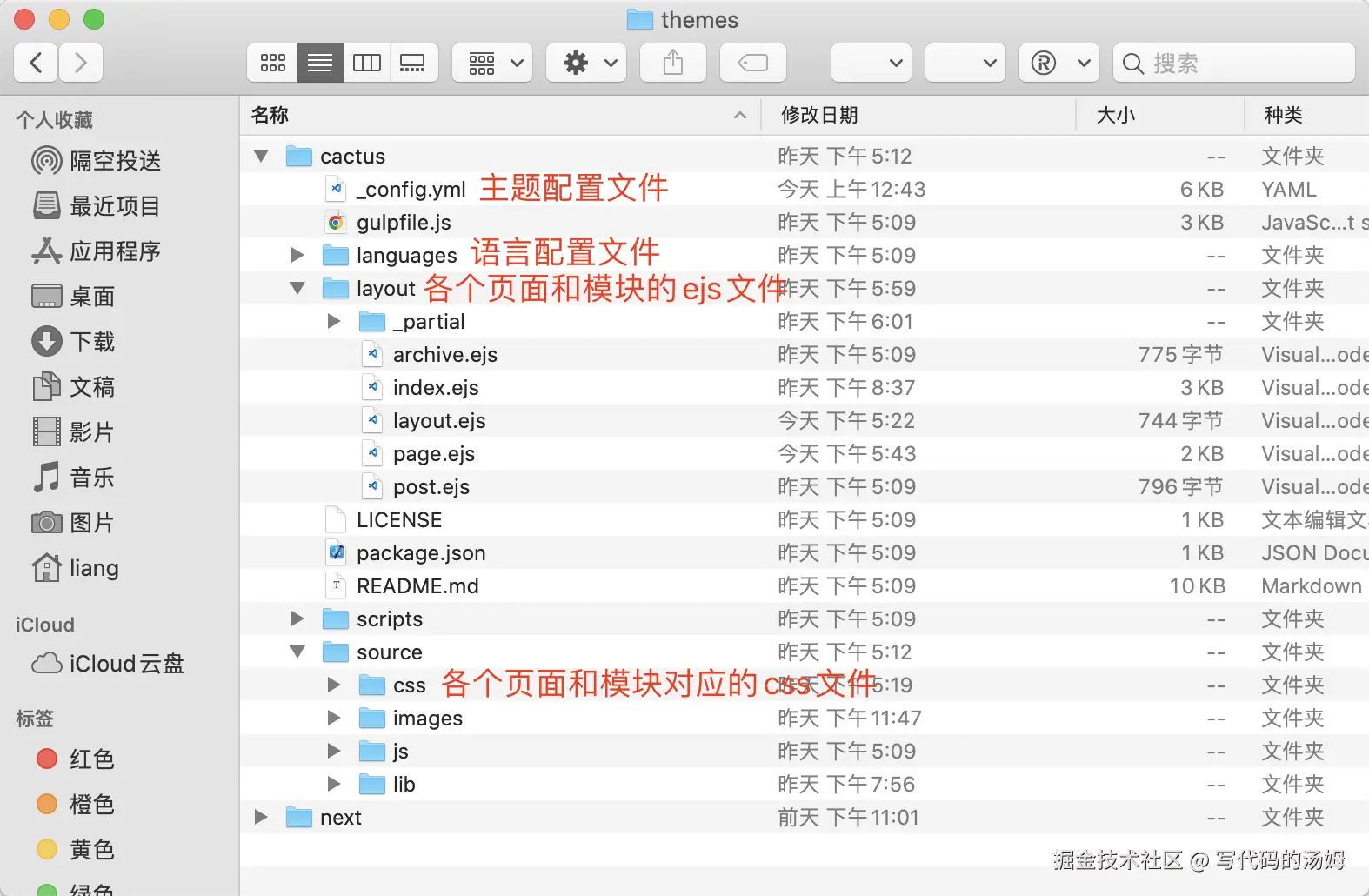
Task: Select the 黄色 yellow tag
Action: 76,850
